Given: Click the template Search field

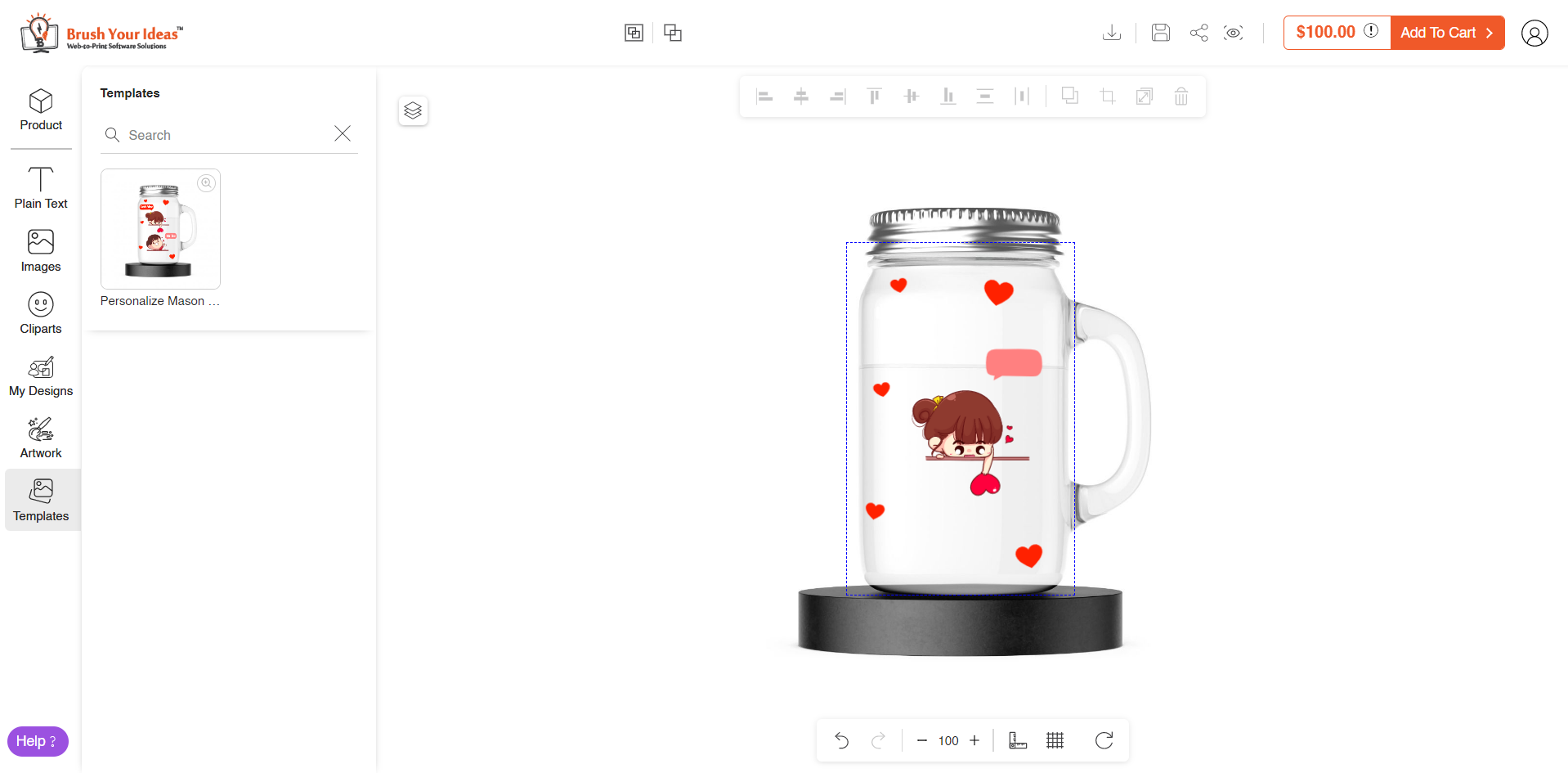Looking at the screenshot, I should point(221,135).
